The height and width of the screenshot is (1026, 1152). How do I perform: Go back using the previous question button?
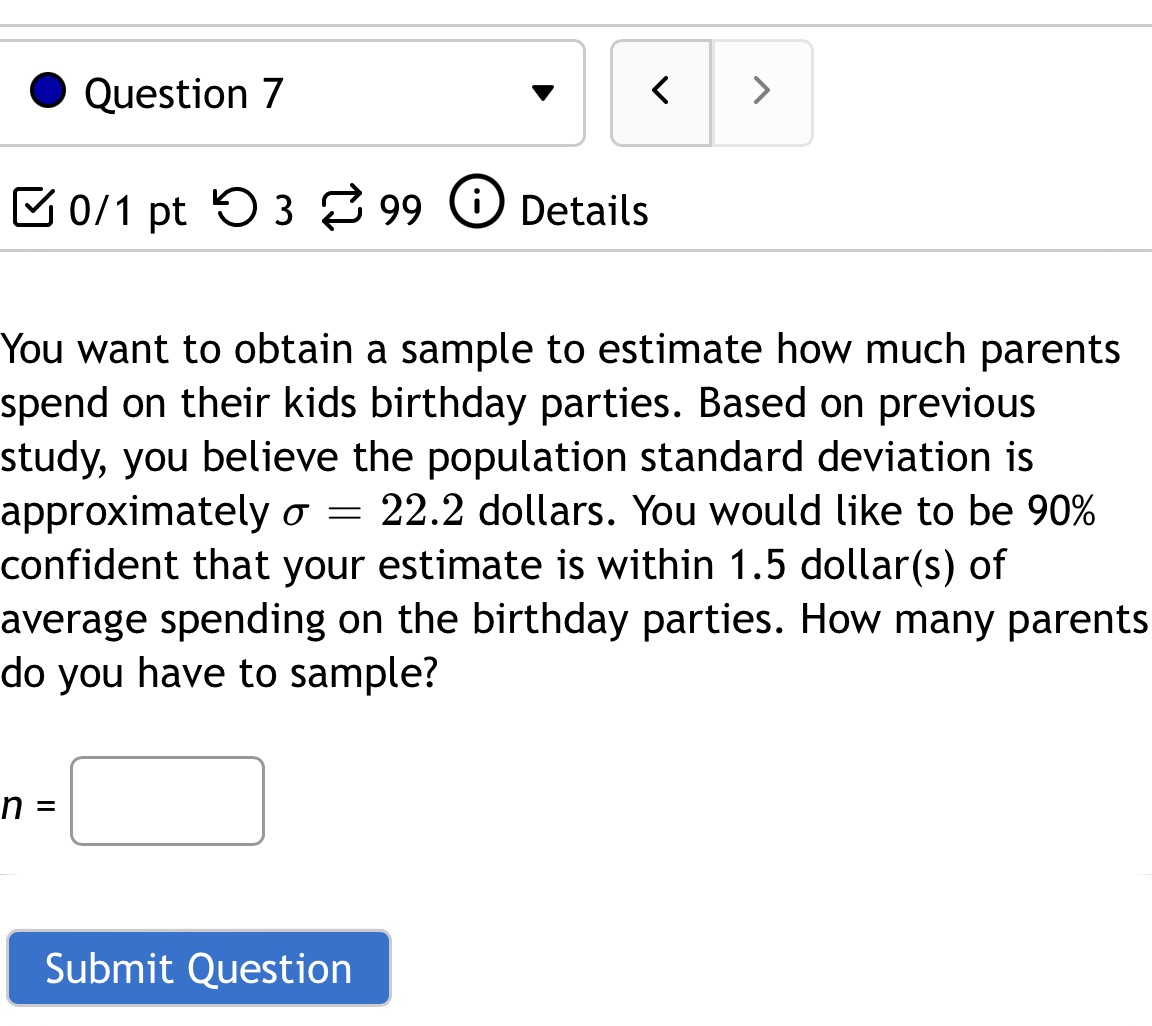click(660, 90)
